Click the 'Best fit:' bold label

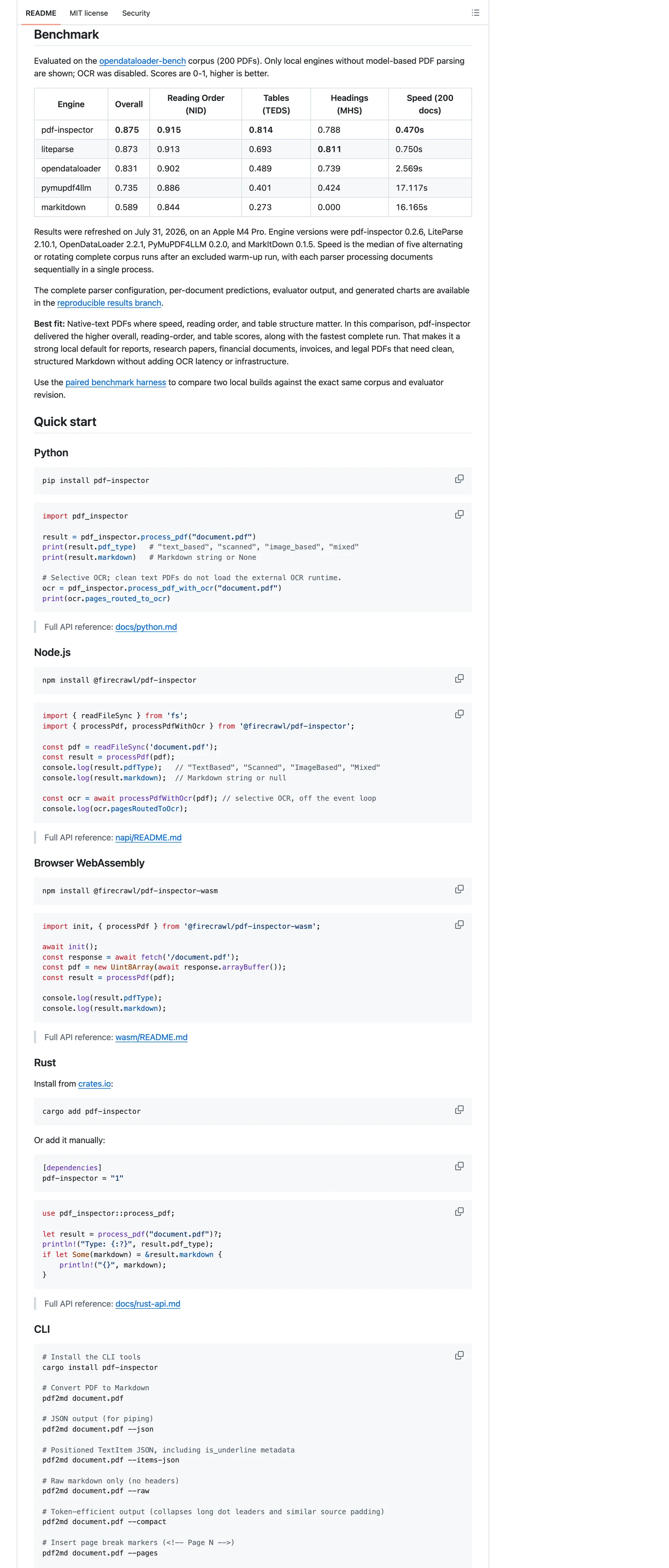(x=49, y=324)
